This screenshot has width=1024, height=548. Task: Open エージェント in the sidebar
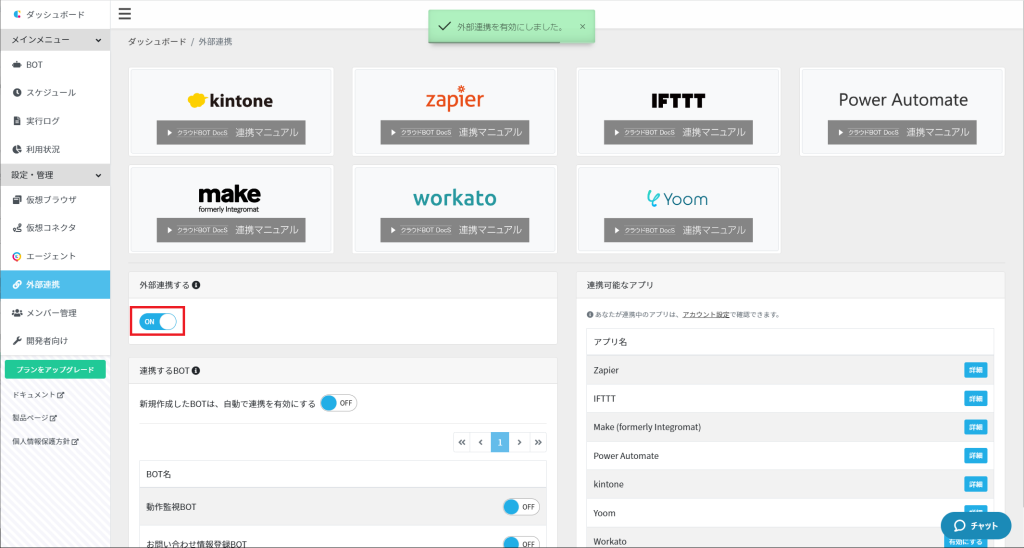click(56, 256)
